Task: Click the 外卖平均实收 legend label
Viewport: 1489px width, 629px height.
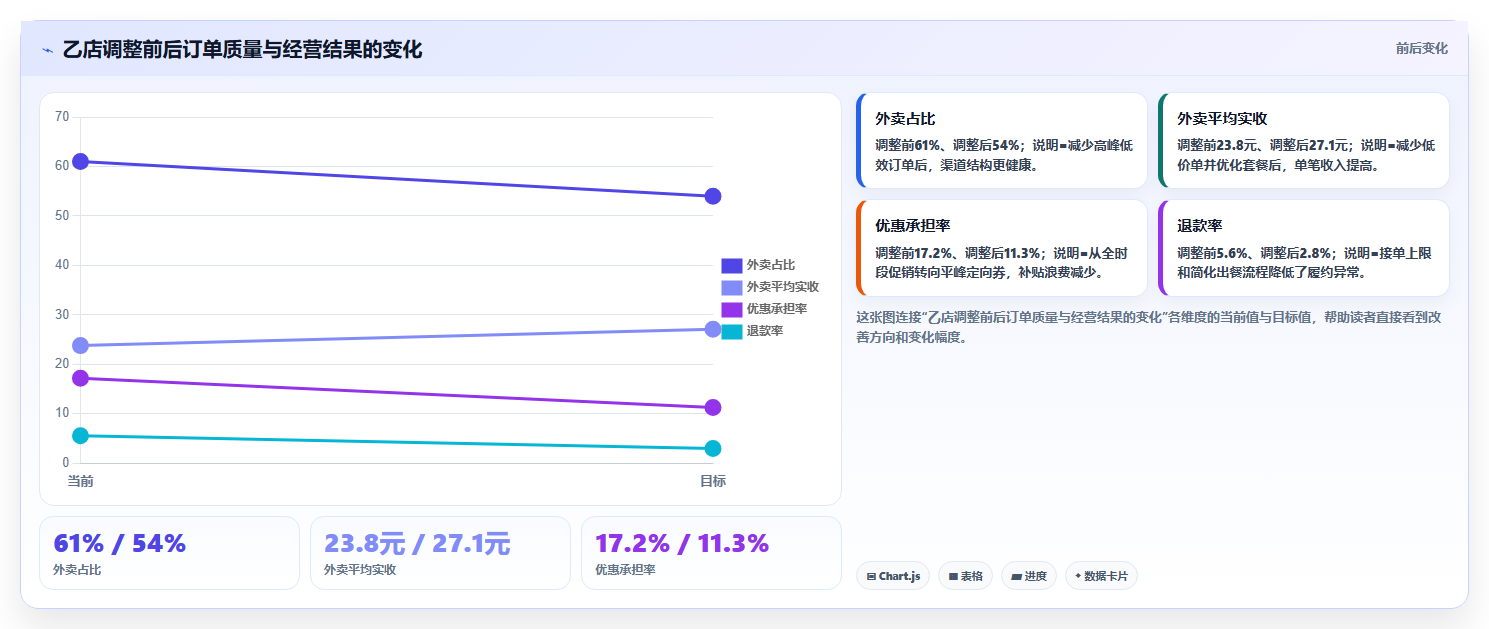Action: tap(783, 287)
